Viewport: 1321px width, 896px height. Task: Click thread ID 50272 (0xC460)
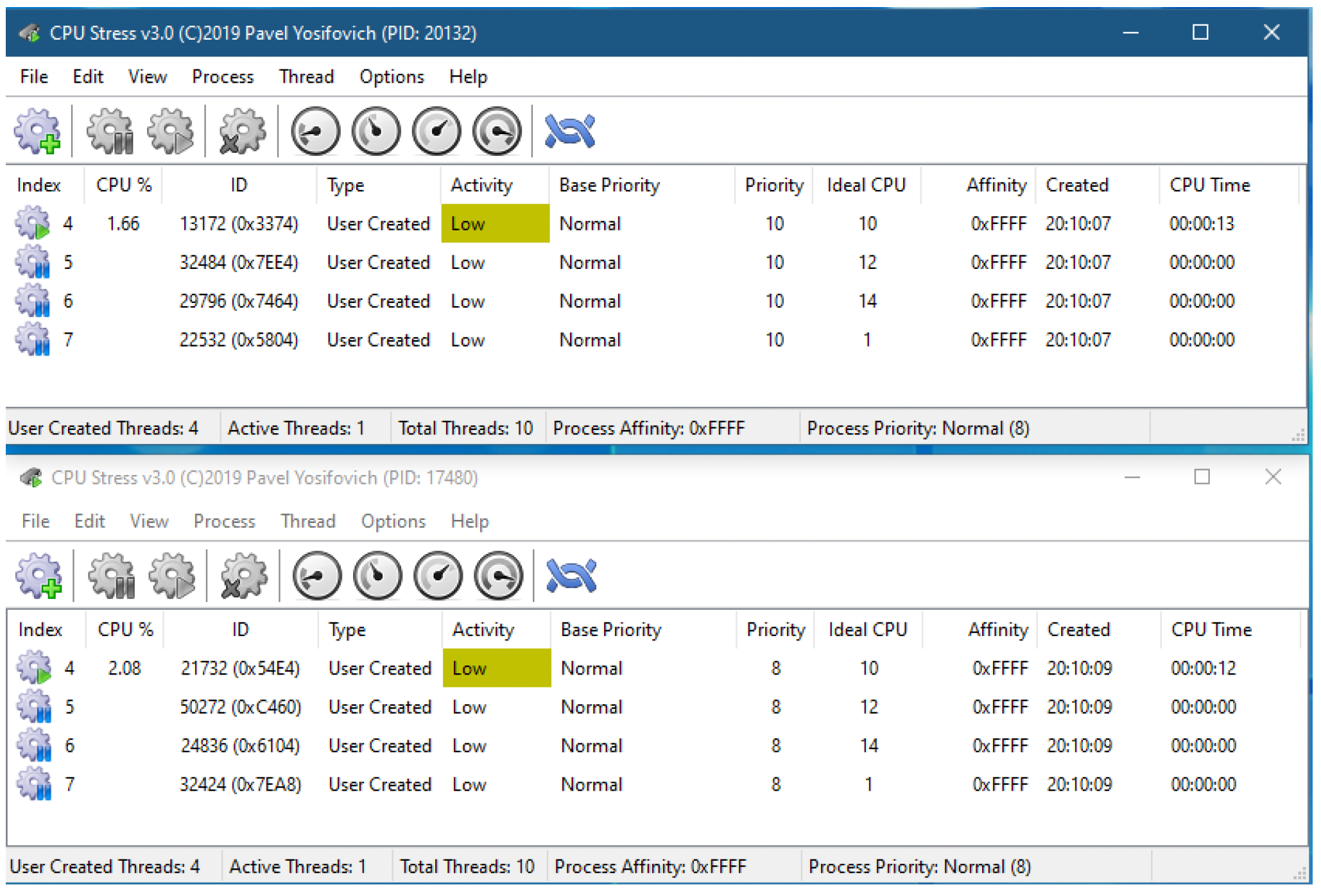240,707
